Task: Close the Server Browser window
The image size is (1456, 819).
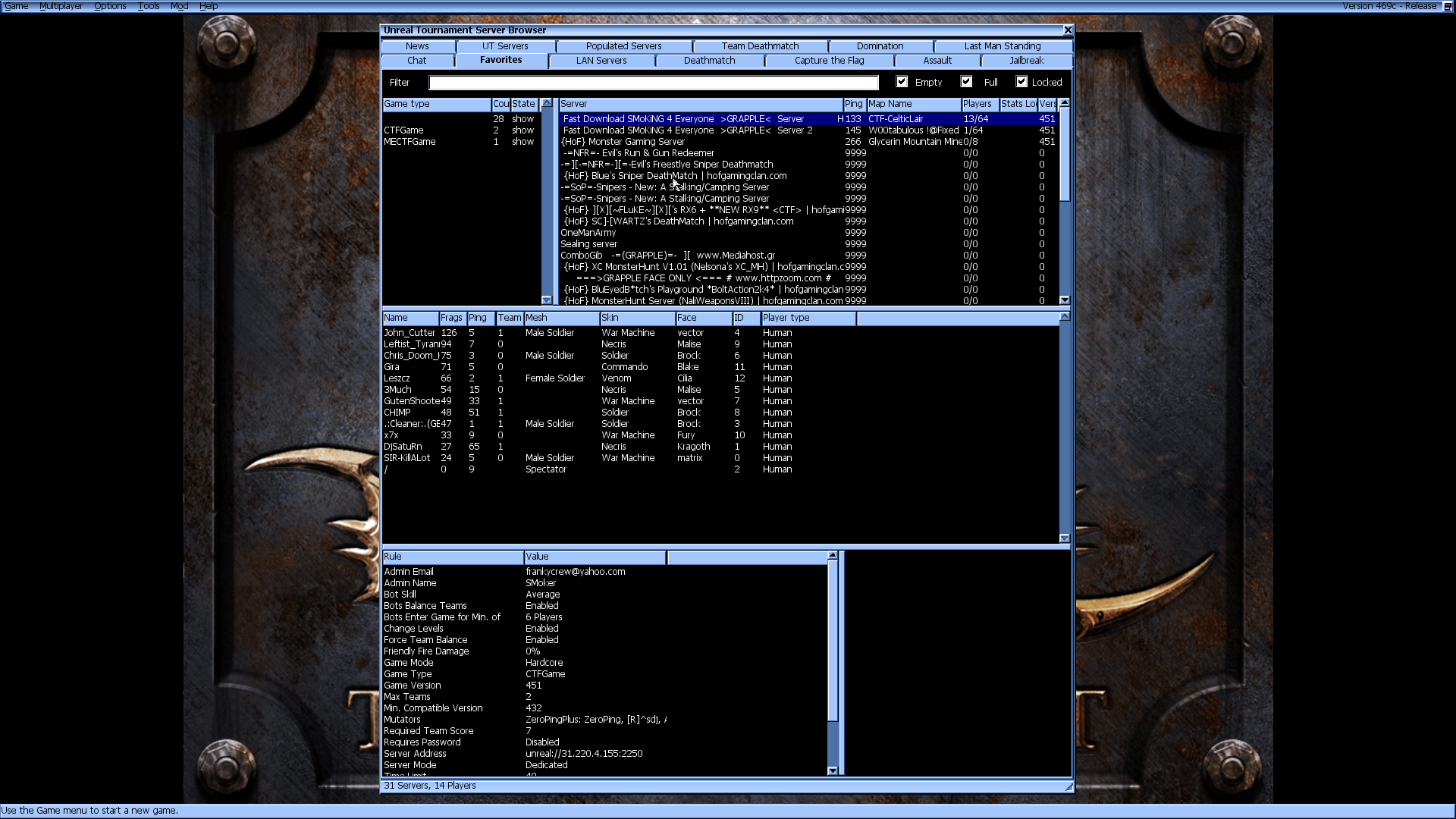Action: pos(1068,30)
